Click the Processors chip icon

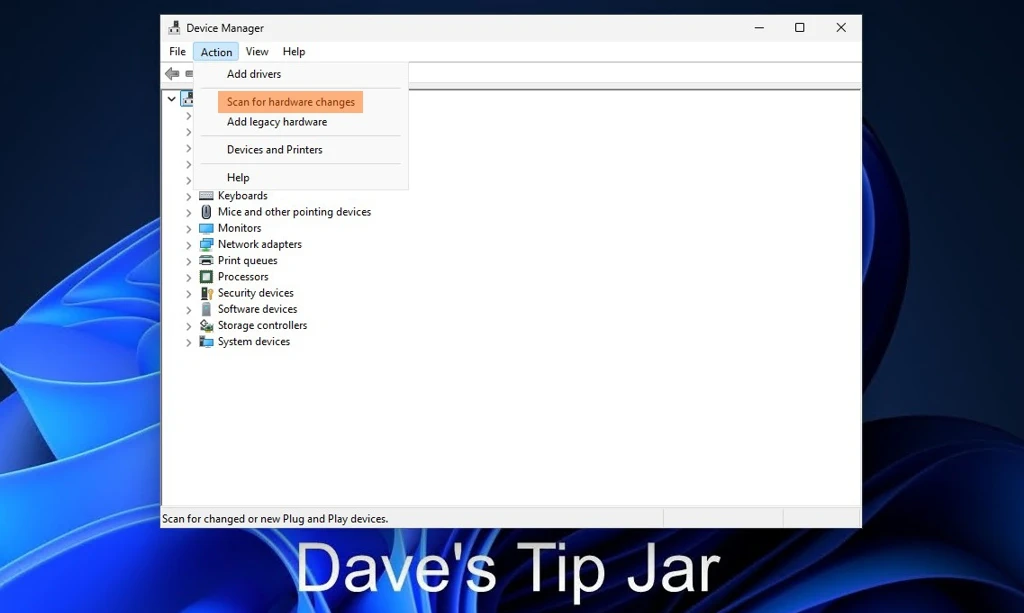click(206, 277)
